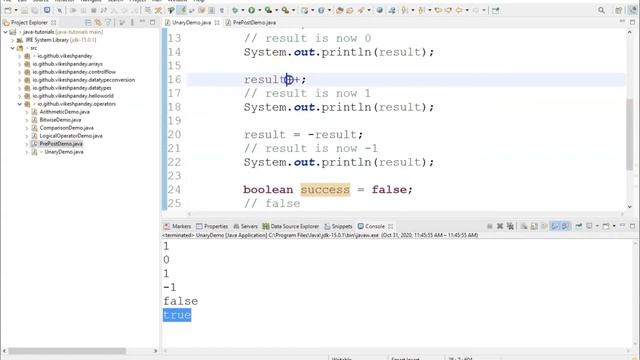Click the Debug bug icon in the toolbar

235,10
